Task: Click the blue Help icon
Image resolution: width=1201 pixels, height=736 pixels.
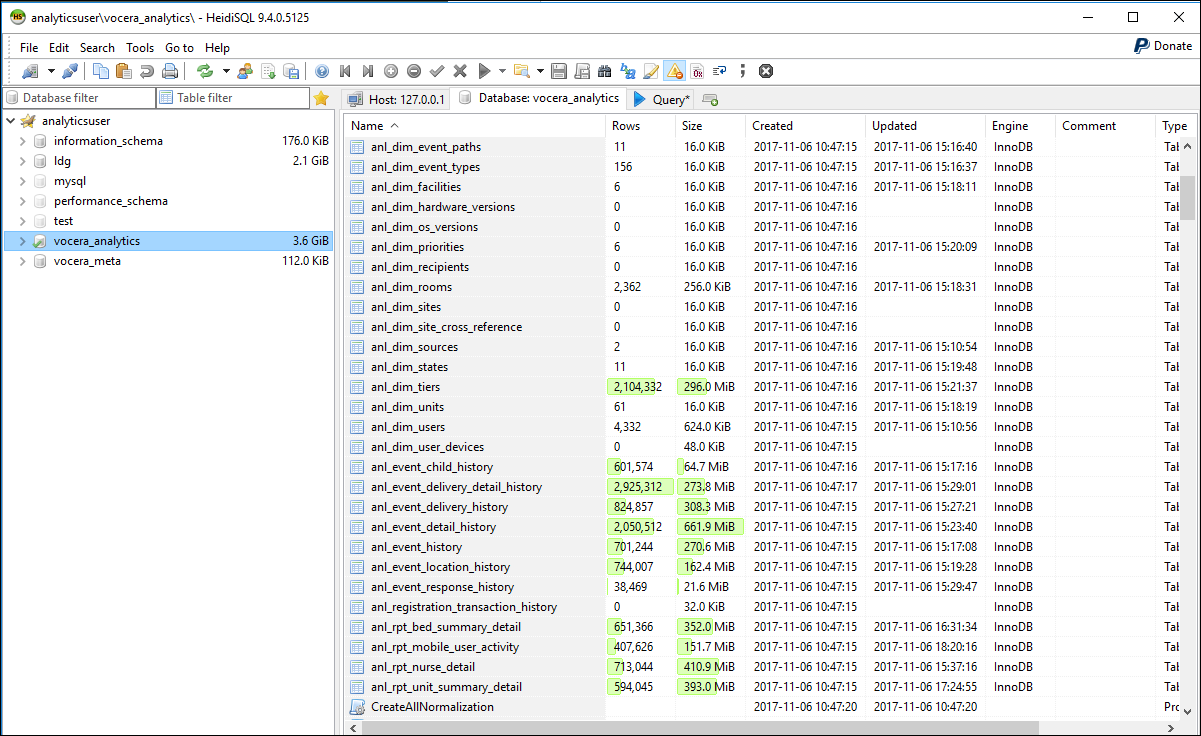Action: coord(322,71)
